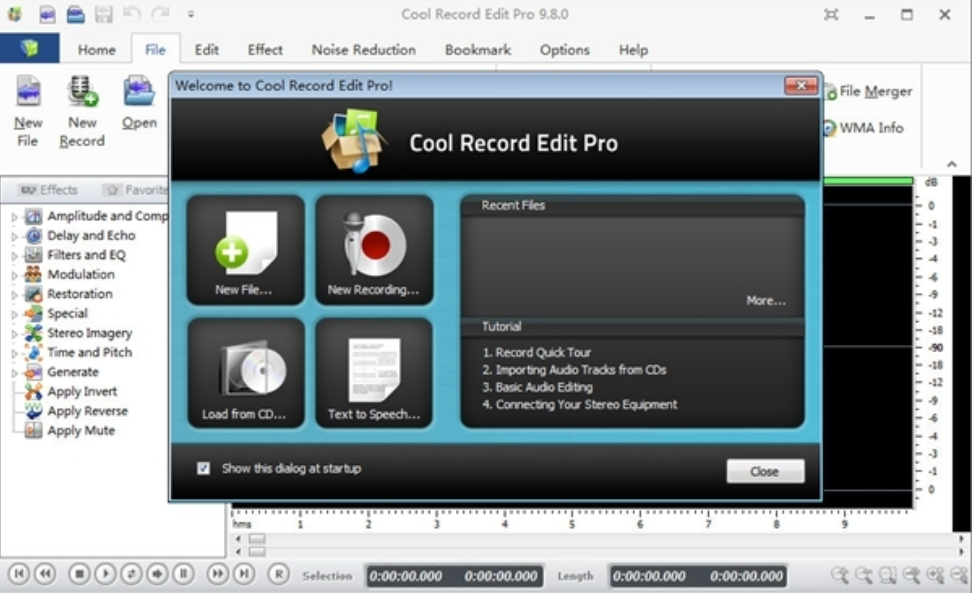The width and height of the screenshot is (974, 593).
Task: Click the New File waveform icon in quick access toolbar
Action: coord(47,14)
